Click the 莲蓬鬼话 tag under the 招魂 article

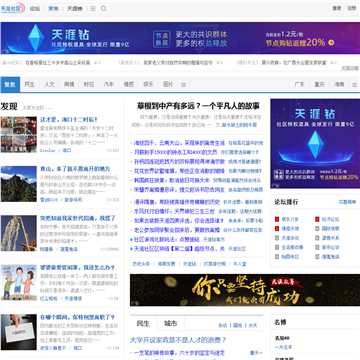coord(69,249)
